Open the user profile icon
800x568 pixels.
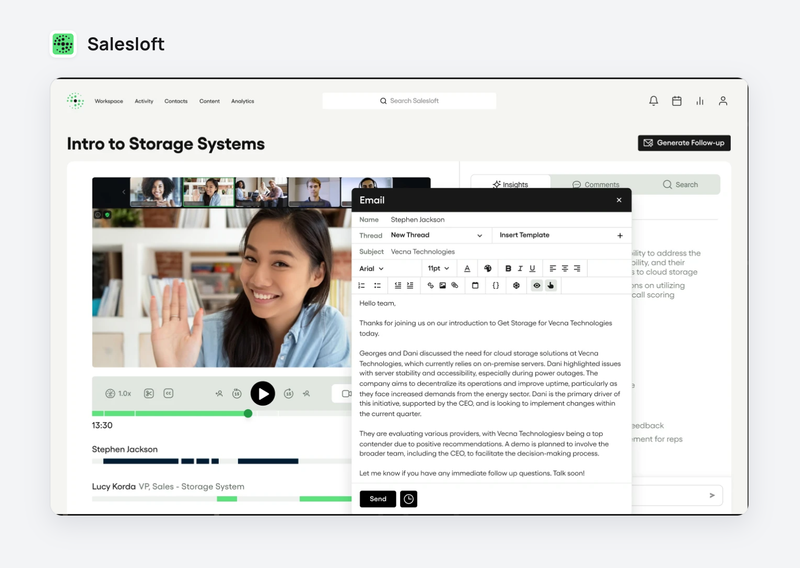[x=723, y=101]
